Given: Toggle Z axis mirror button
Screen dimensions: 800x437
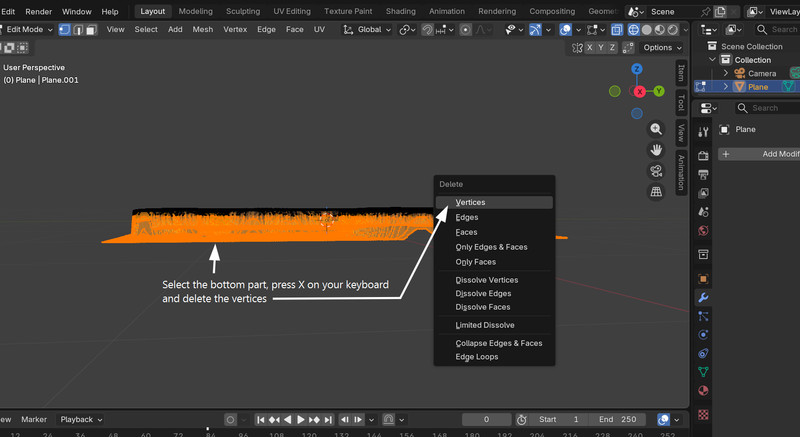Looking at the screenshot, I should click(x=612, y=47).
